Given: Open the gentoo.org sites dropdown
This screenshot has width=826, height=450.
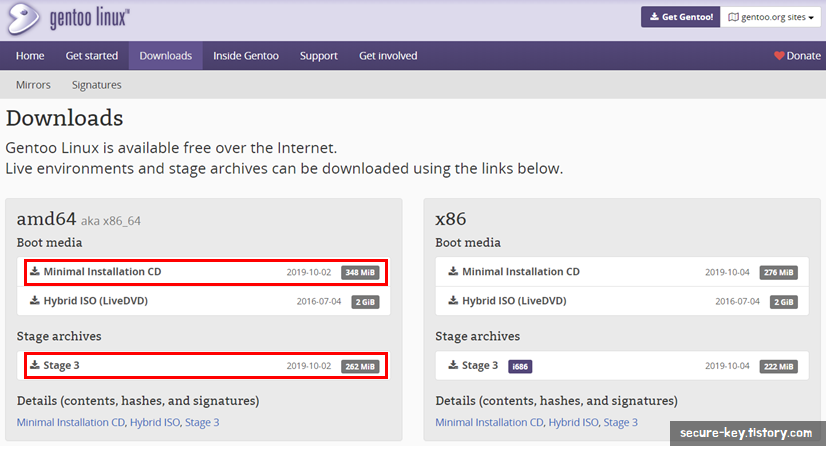Looking at the screenshot, I should 771,17.
